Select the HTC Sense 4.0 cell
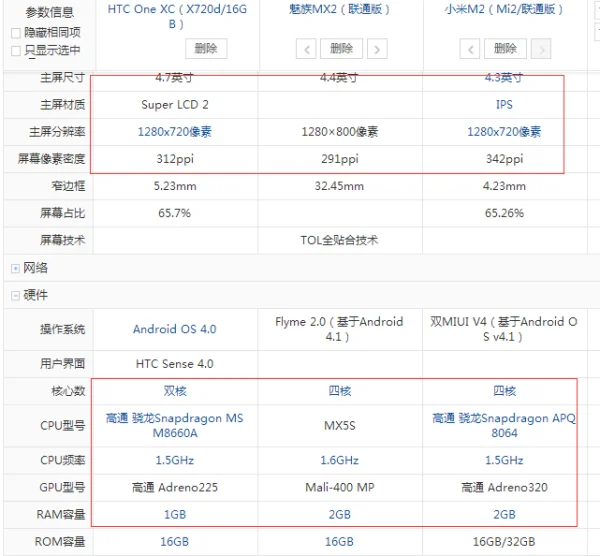Screen dimensions: 600x556 tap(174, 364)
